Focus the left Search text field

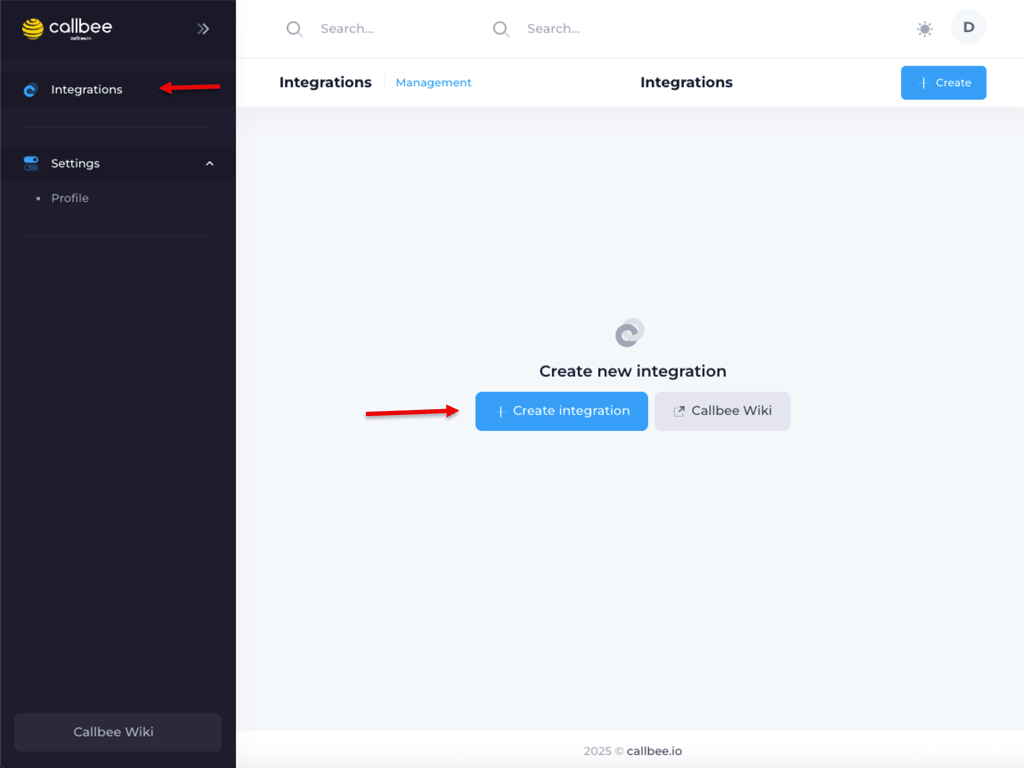pyautogui.click(x=390, y=29)
